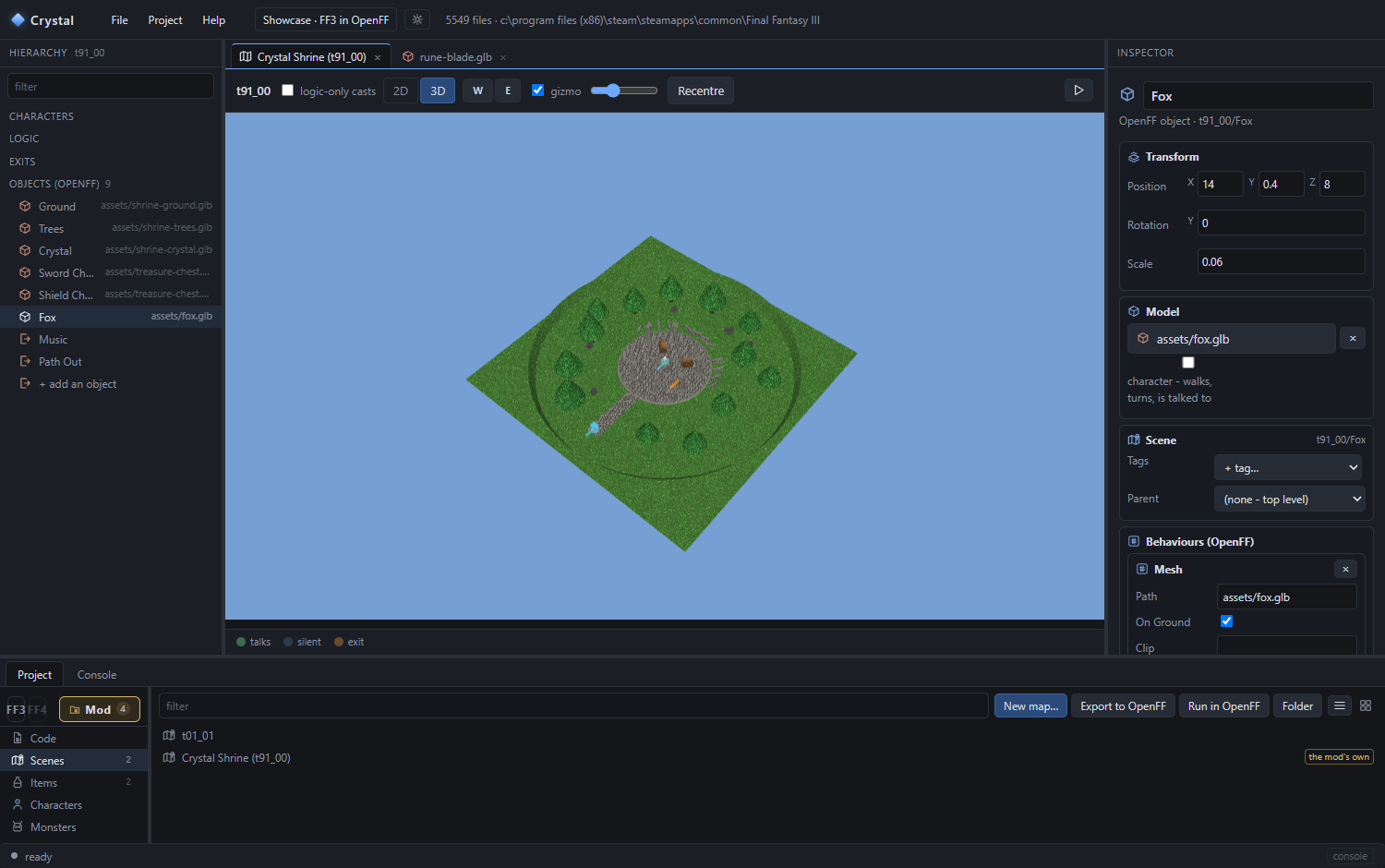Switch viewport to 3D mode

[438, 90]
